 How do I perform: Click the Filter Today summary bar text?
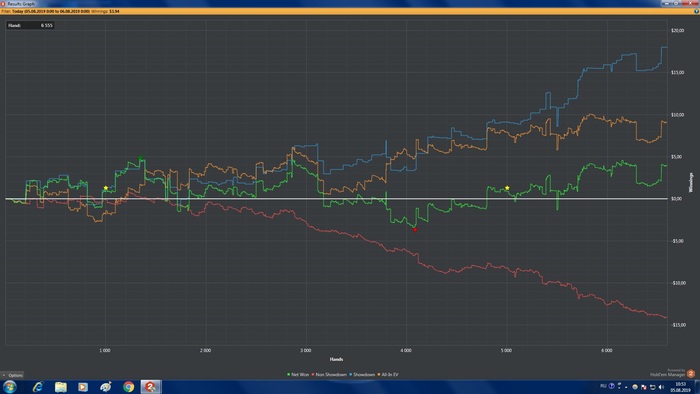tap(60, 11)
